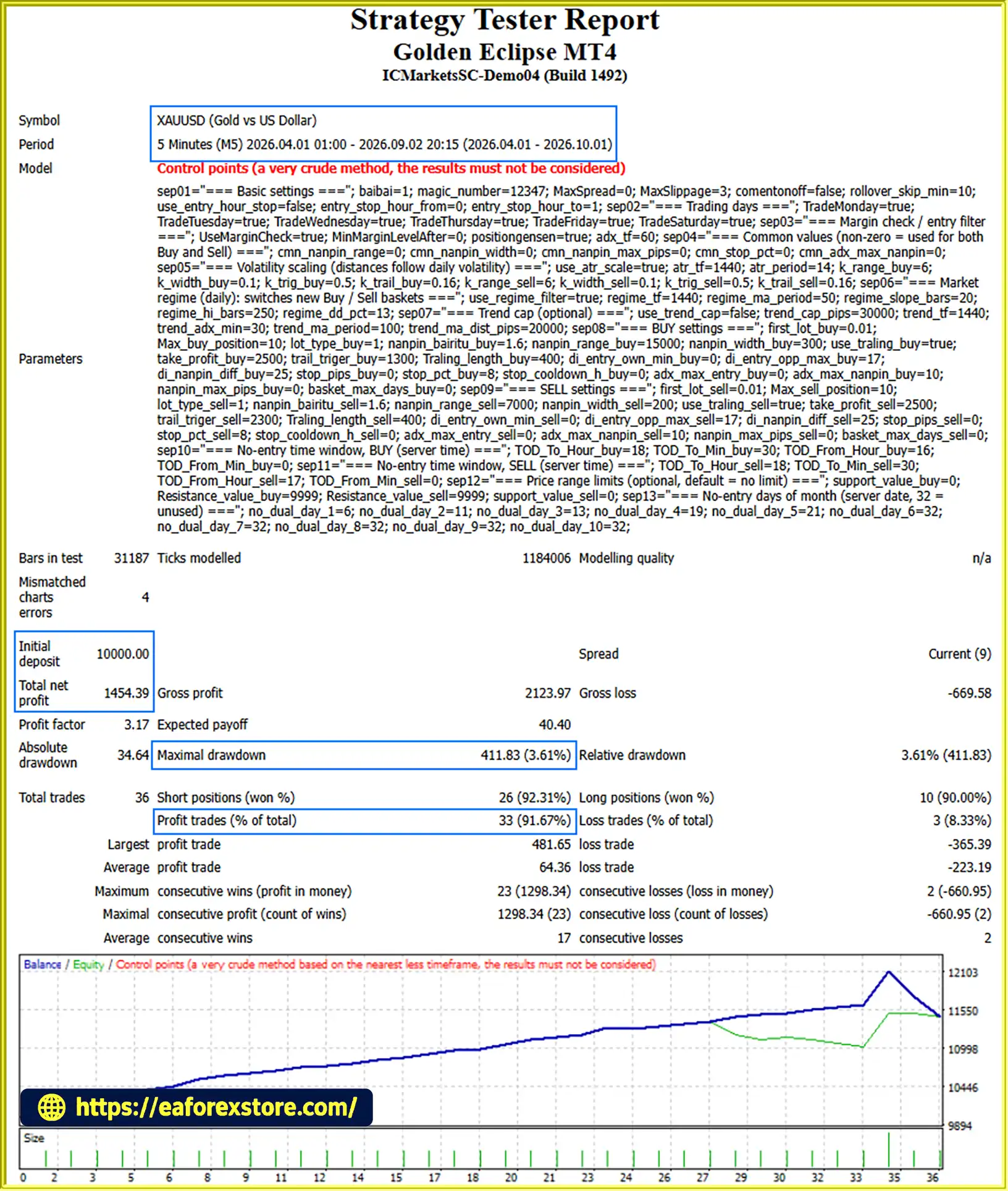Click consecutive losses value '2 (-660.95)'

point(959,891)
